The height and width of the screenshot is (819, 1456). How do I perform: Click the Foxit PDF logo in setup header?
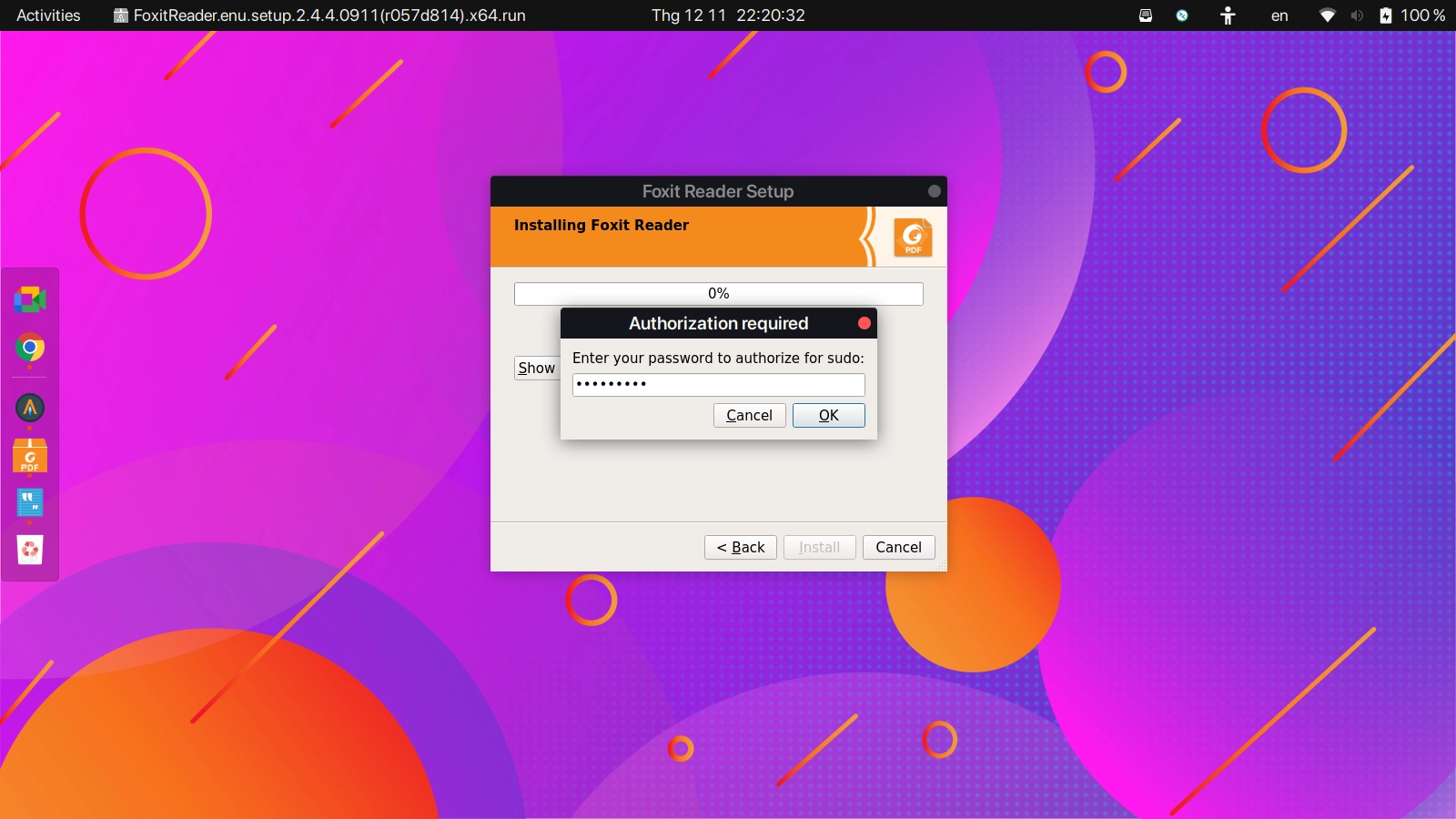point(913,238)
